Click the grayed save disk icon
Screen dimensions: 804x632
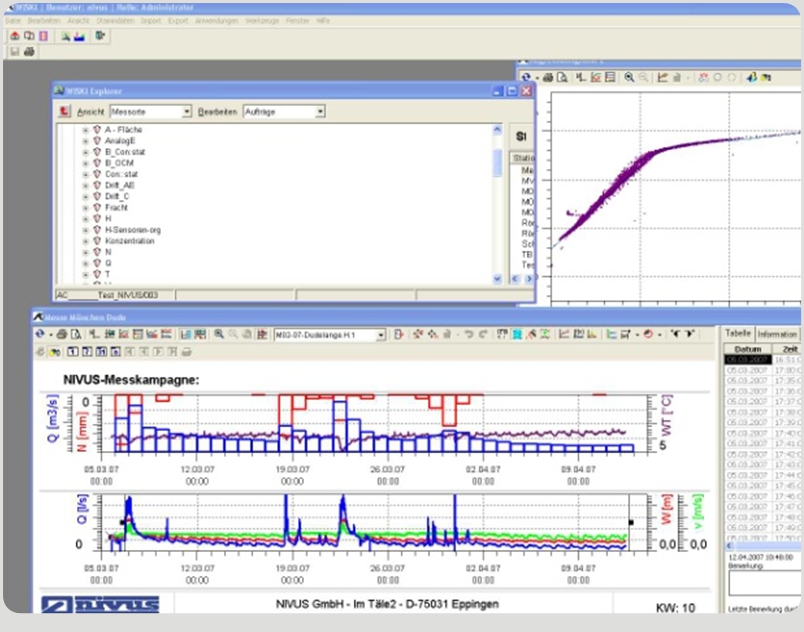pyautogui.click(x=14, y=51)
